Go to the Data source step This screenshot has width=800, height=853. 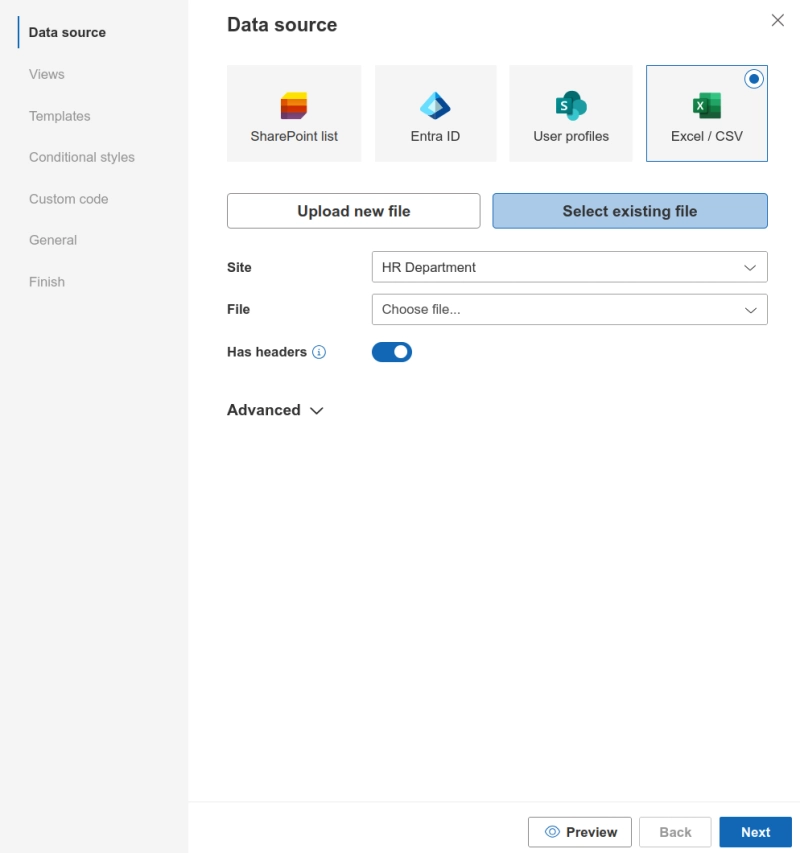pos(67,33)
